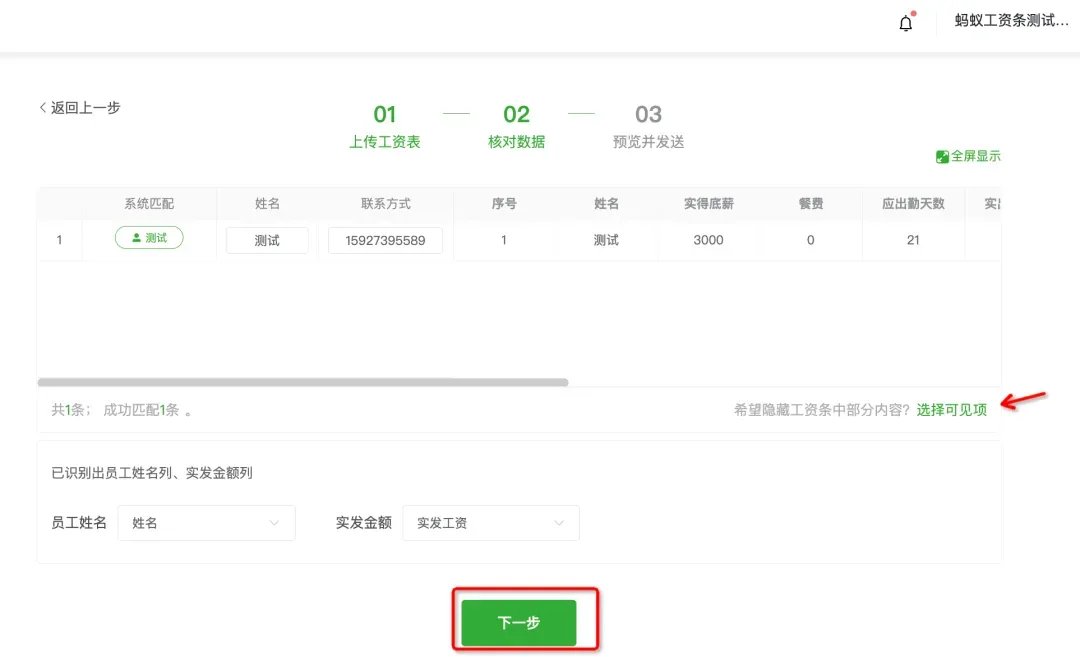Screen dimensions: 1080x657
Task: Open the 实发金额 dropdown showing 实发工资
Action: (490, 523)
